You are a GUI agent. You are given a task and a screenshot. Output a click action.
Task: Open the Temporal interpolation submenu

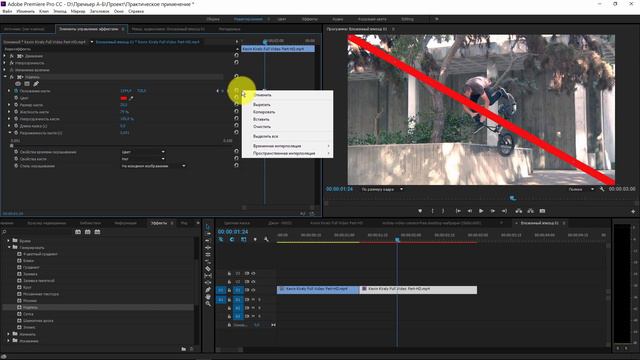[287, 146]
